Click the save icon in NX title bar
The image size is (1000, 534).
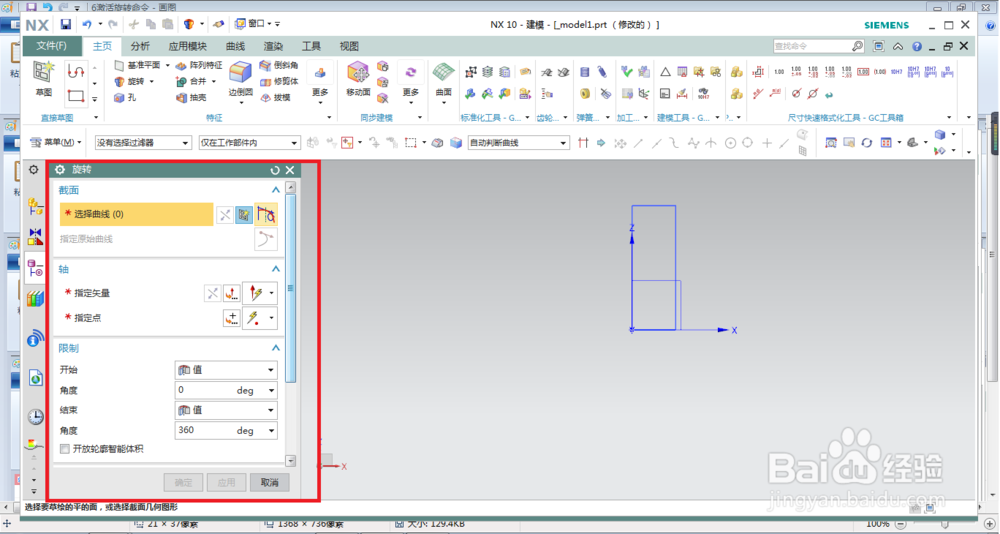(x=66, y=24)
